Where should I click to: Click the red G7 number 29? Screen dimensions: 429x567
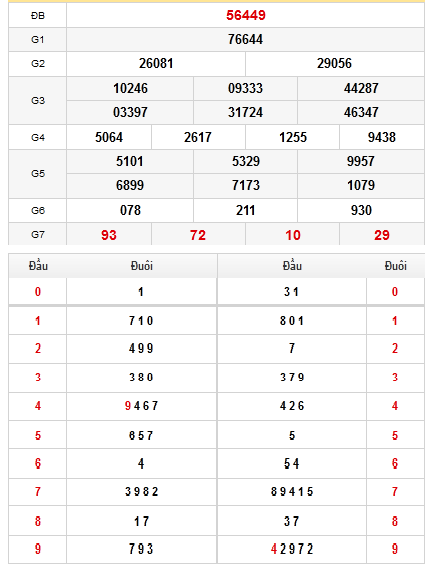(382, 235)
